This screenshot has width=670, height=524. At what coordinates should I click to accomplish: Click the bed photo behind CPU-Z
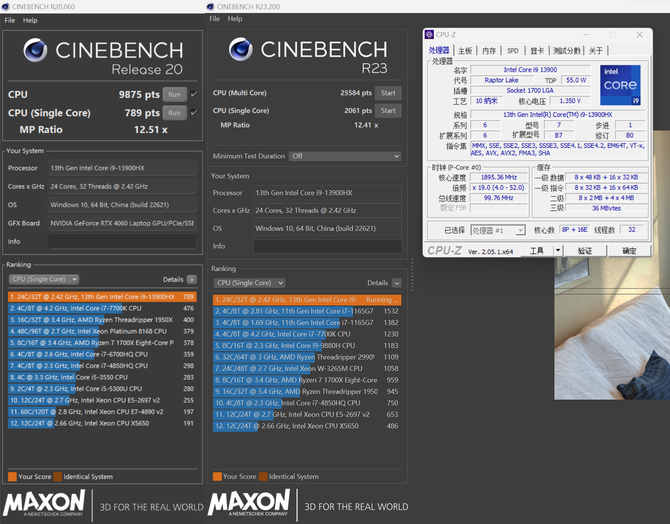[612, 328]
